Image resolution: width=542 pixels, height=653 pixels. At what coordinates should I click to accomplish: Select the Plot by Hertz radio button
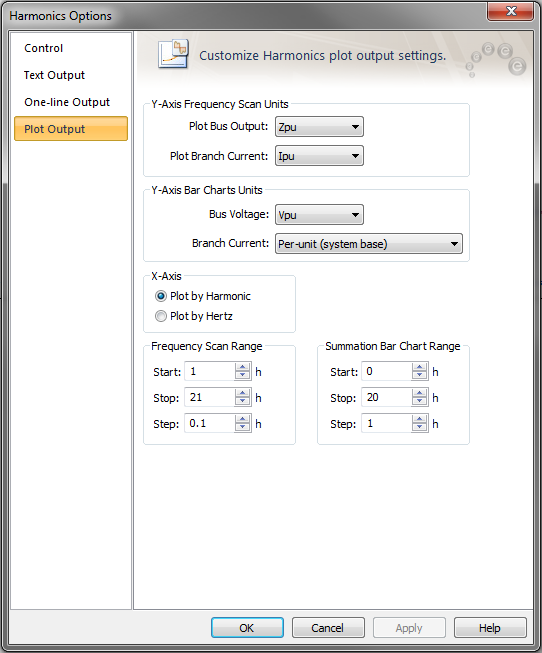pyautogui.click(x=161, y=316)
